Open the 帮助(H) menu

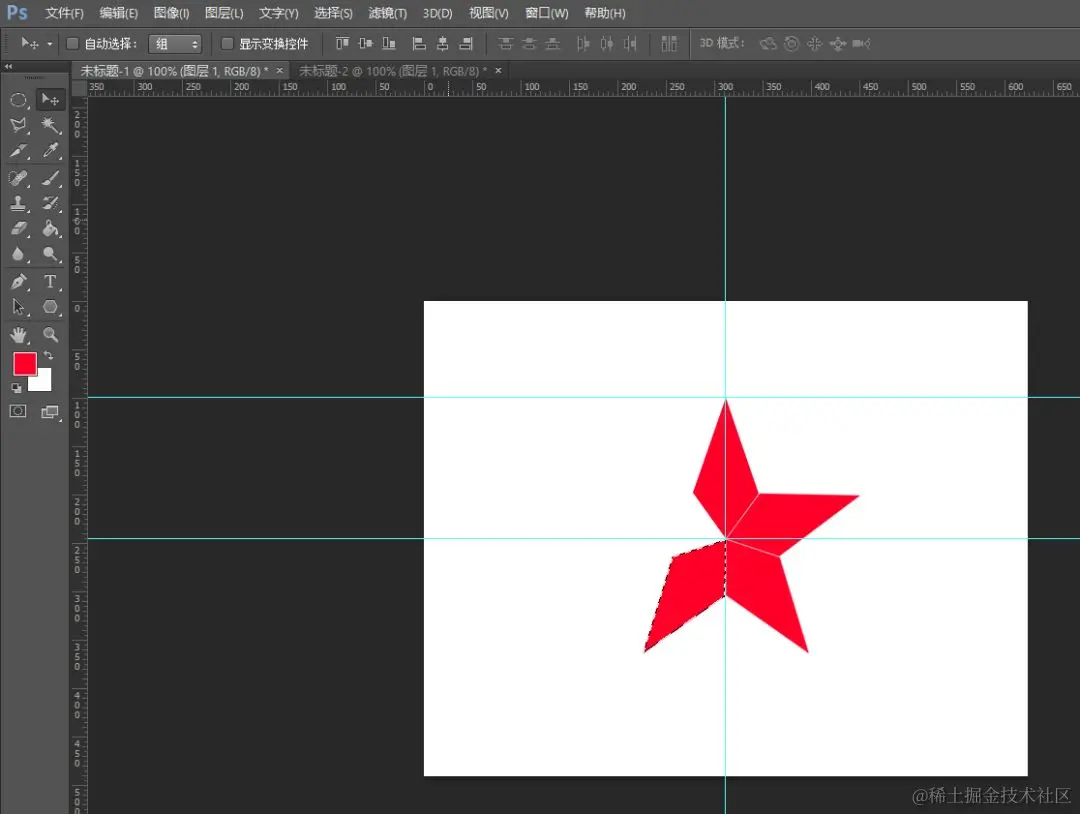coord(605,13)
